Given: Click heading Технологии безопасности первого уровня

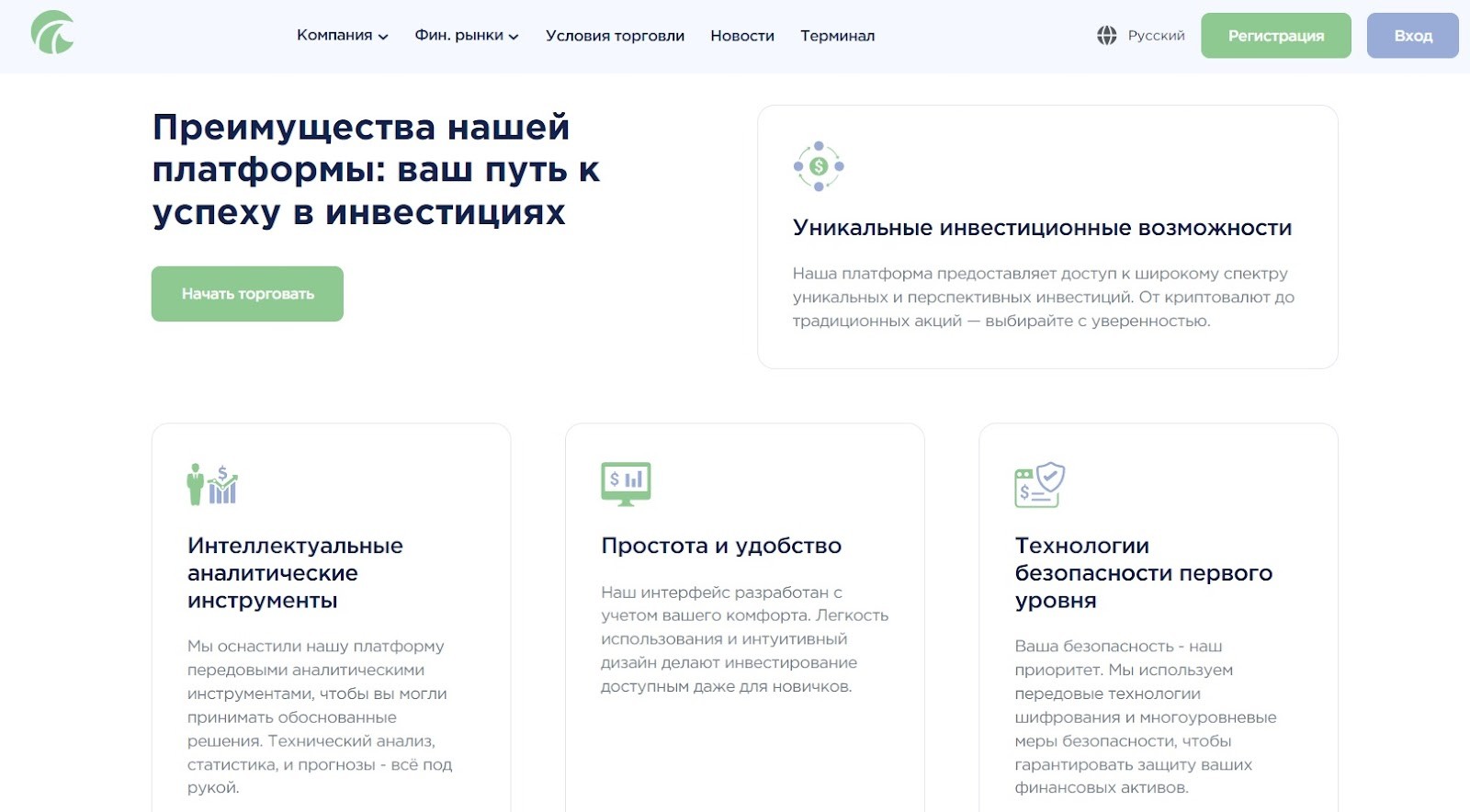Looking at the screenshot, I should coord(1143,573).
